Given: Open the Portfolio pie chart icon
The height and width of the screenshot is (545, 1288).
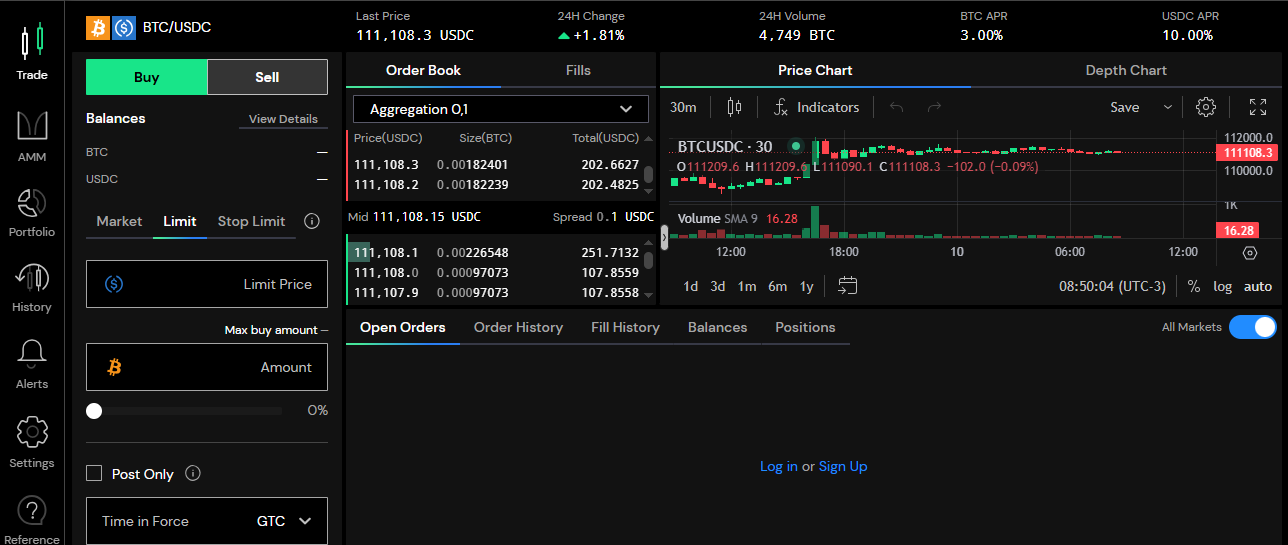Looking at the screenshot, I should click(32, 204).
